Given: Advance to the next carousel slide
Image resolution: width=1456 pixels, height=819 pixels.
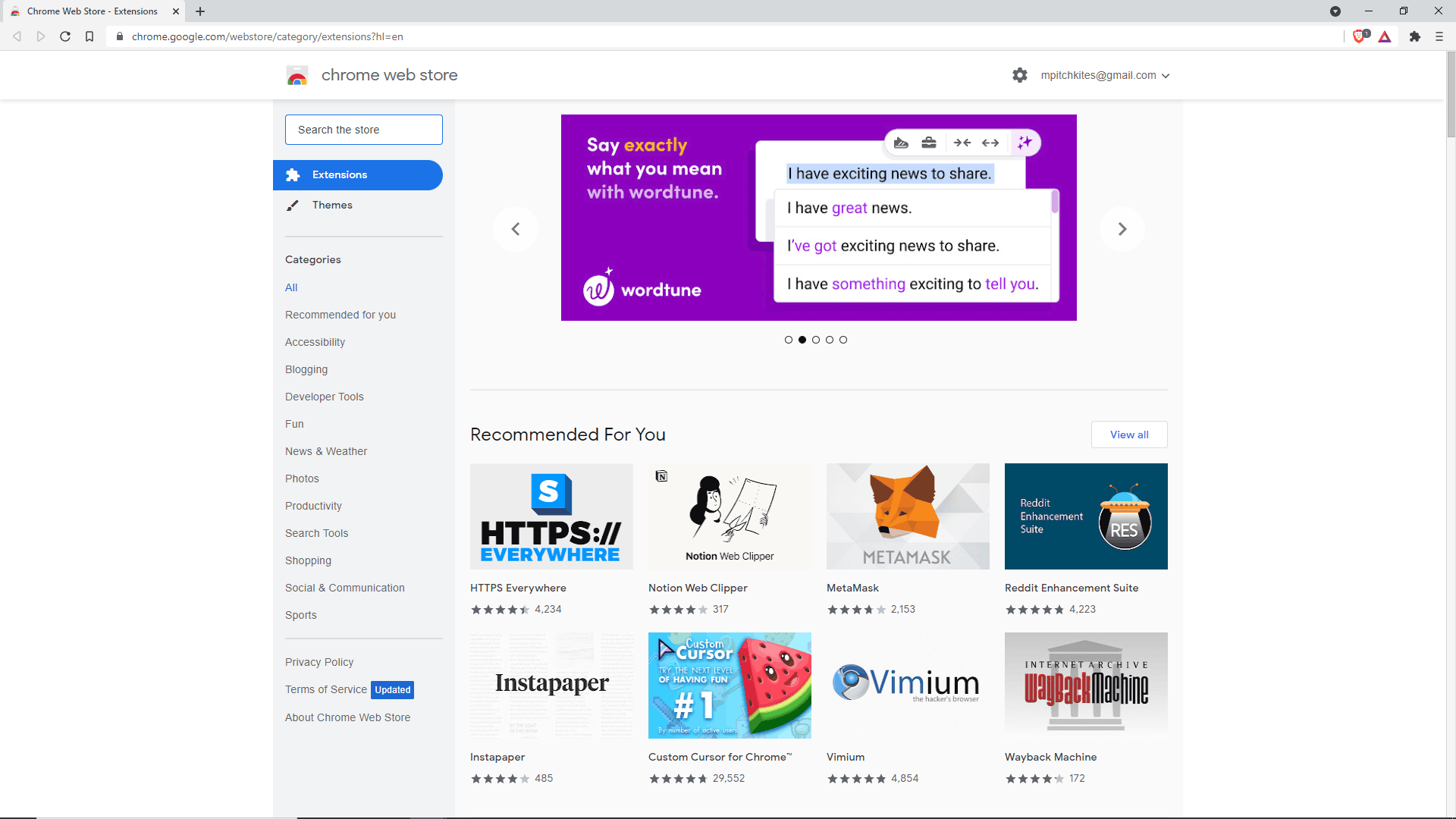Looking at the screenshot, I should pyautogui.click(x=1122, y=228).
